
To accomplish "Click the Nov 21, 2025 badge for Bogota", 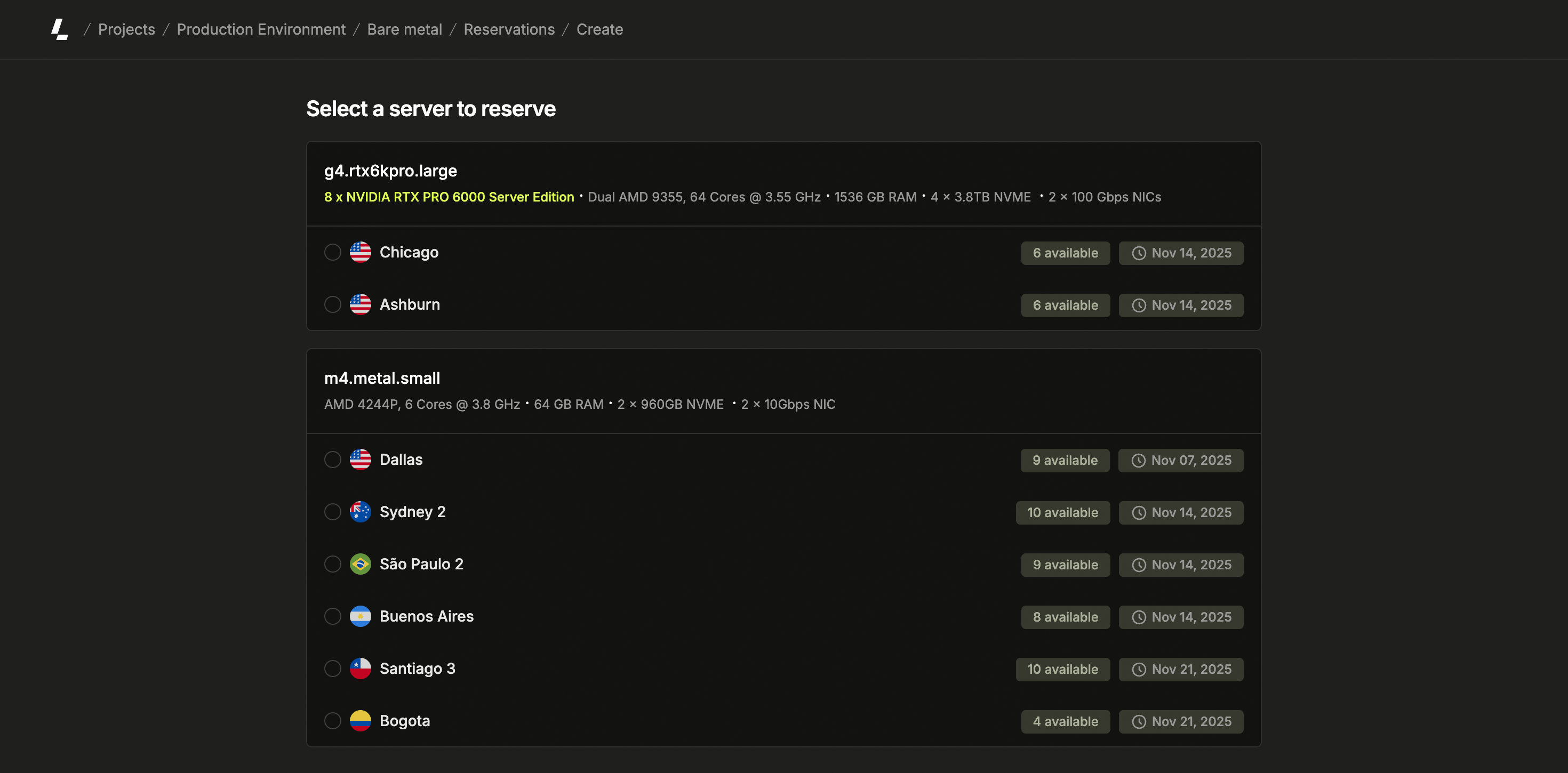I will [1181, 721].
